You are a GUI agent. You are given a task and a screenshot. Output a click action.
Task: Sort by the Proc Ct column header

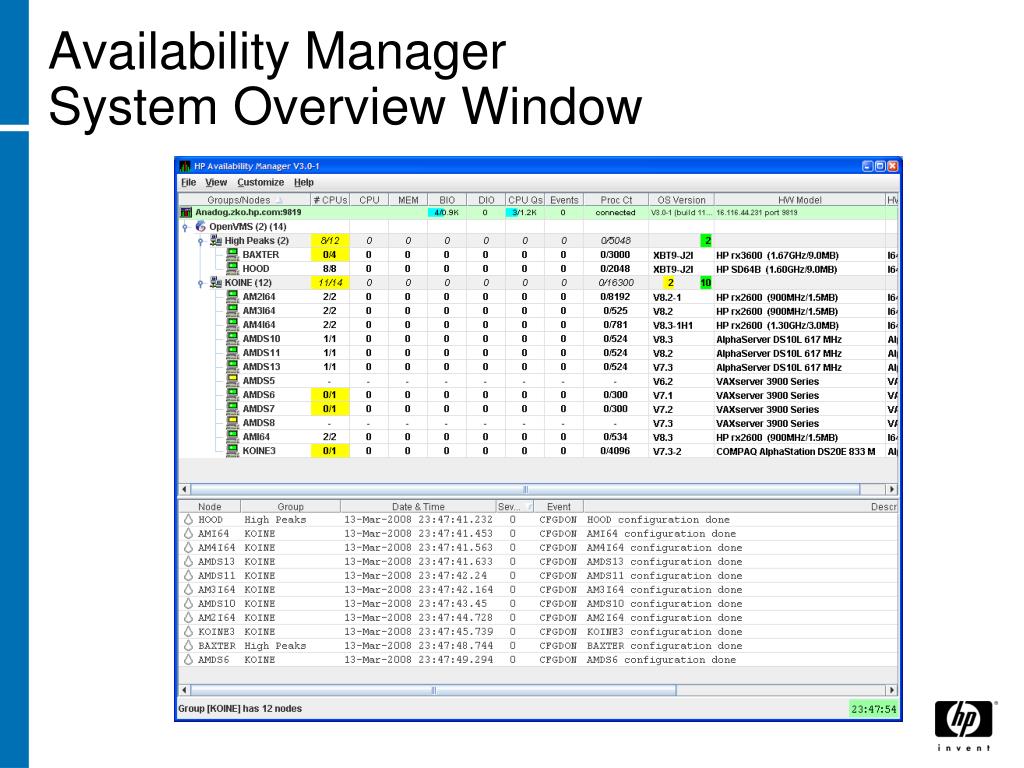(x=616, y=200)
